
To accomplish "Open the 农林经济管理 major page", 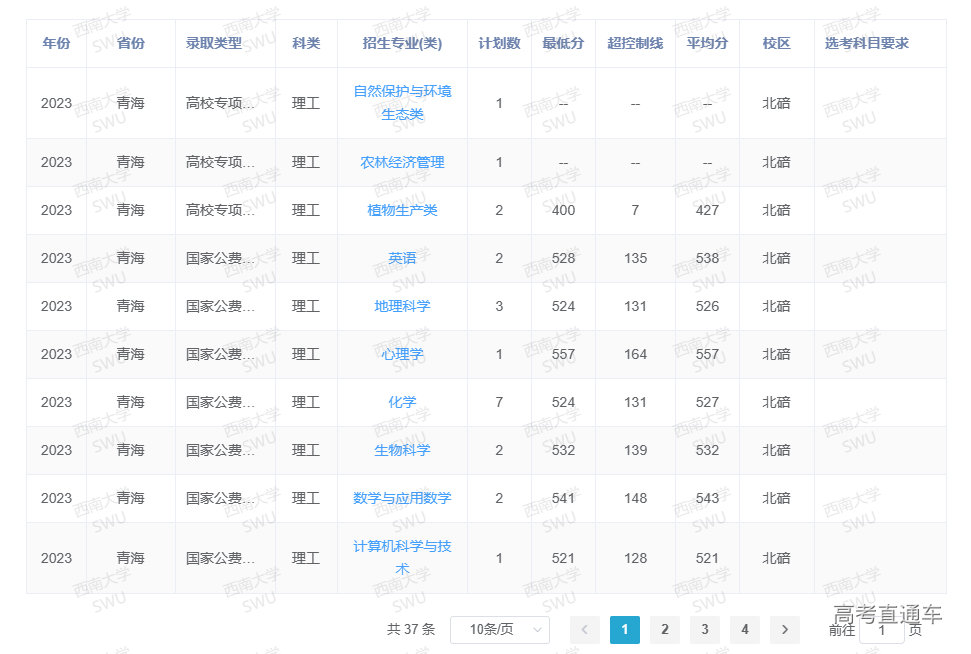I will click(401, 162).
